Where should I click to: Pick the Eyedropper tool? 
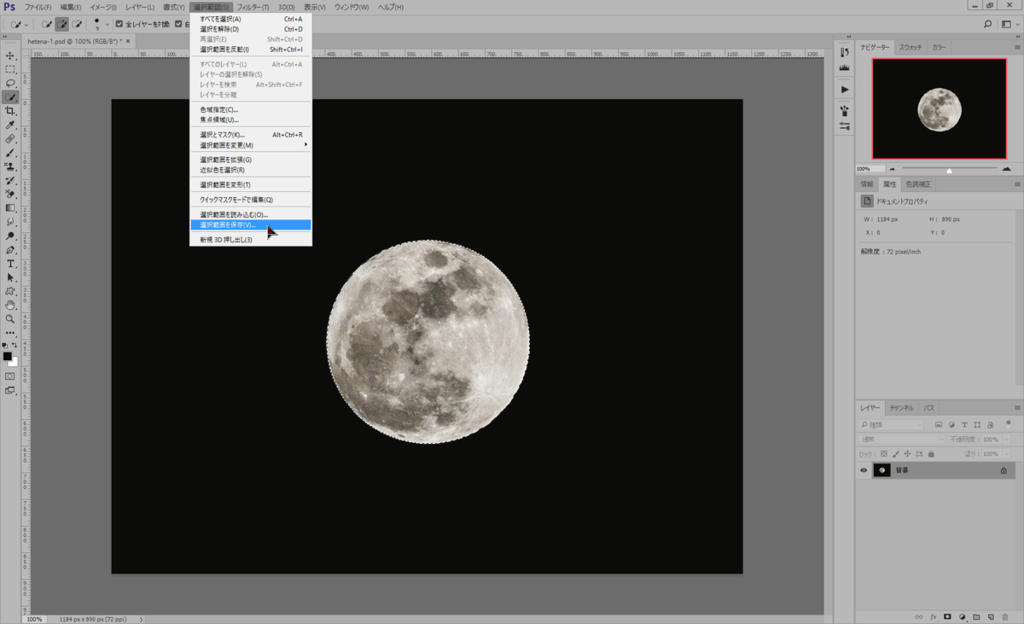[10, 125]
